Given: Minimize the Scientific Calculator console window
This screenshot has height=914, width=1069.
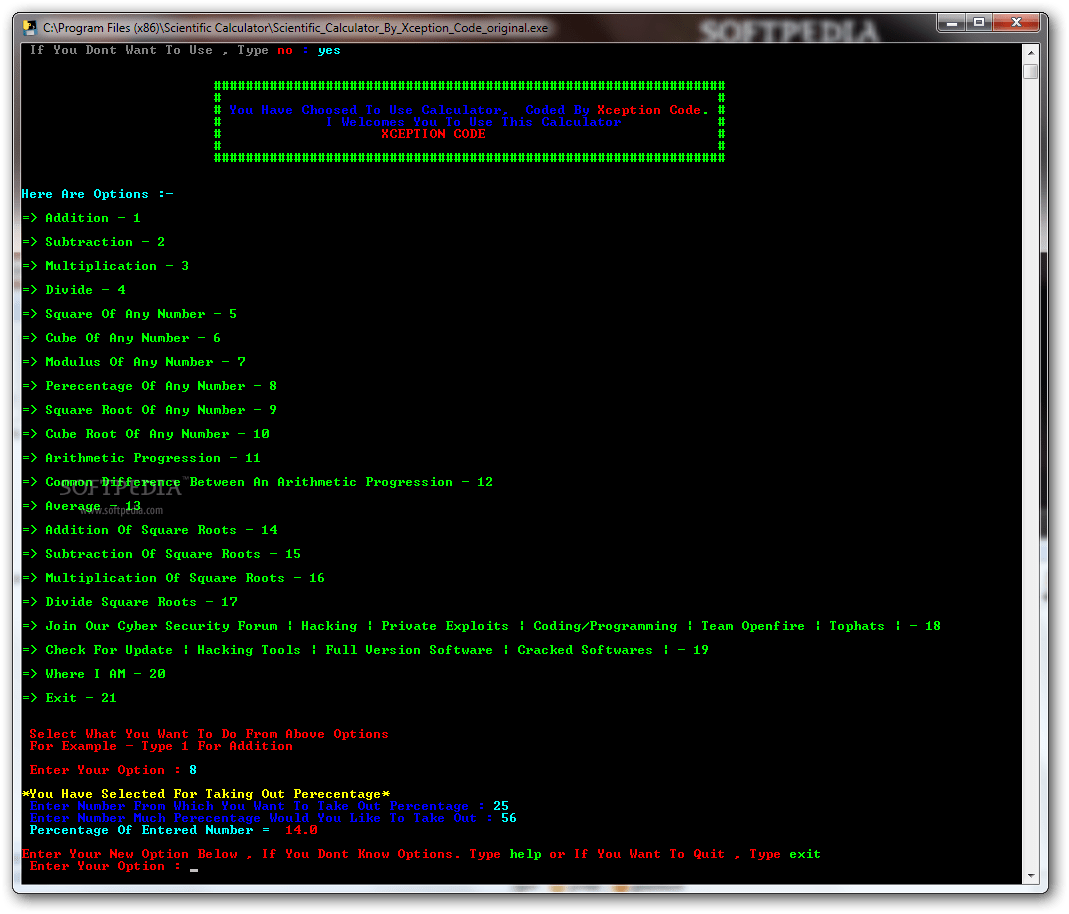Looking at the screenshot, I should (952, 24).
